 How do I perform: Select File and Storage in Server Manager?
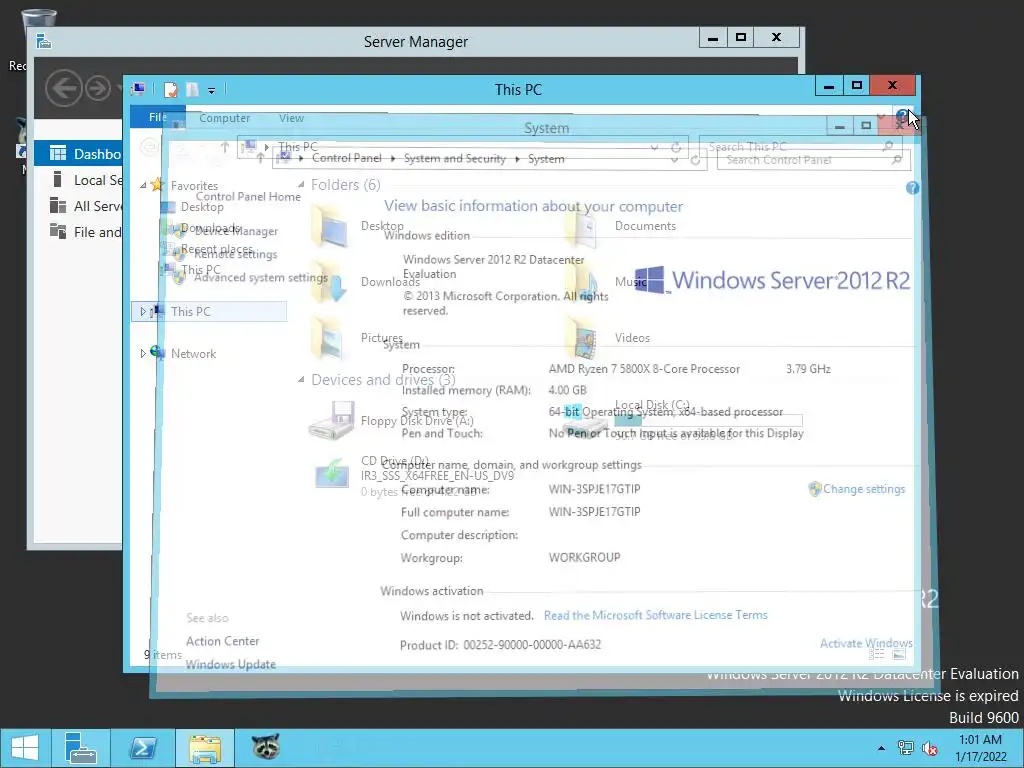[86, 232]
